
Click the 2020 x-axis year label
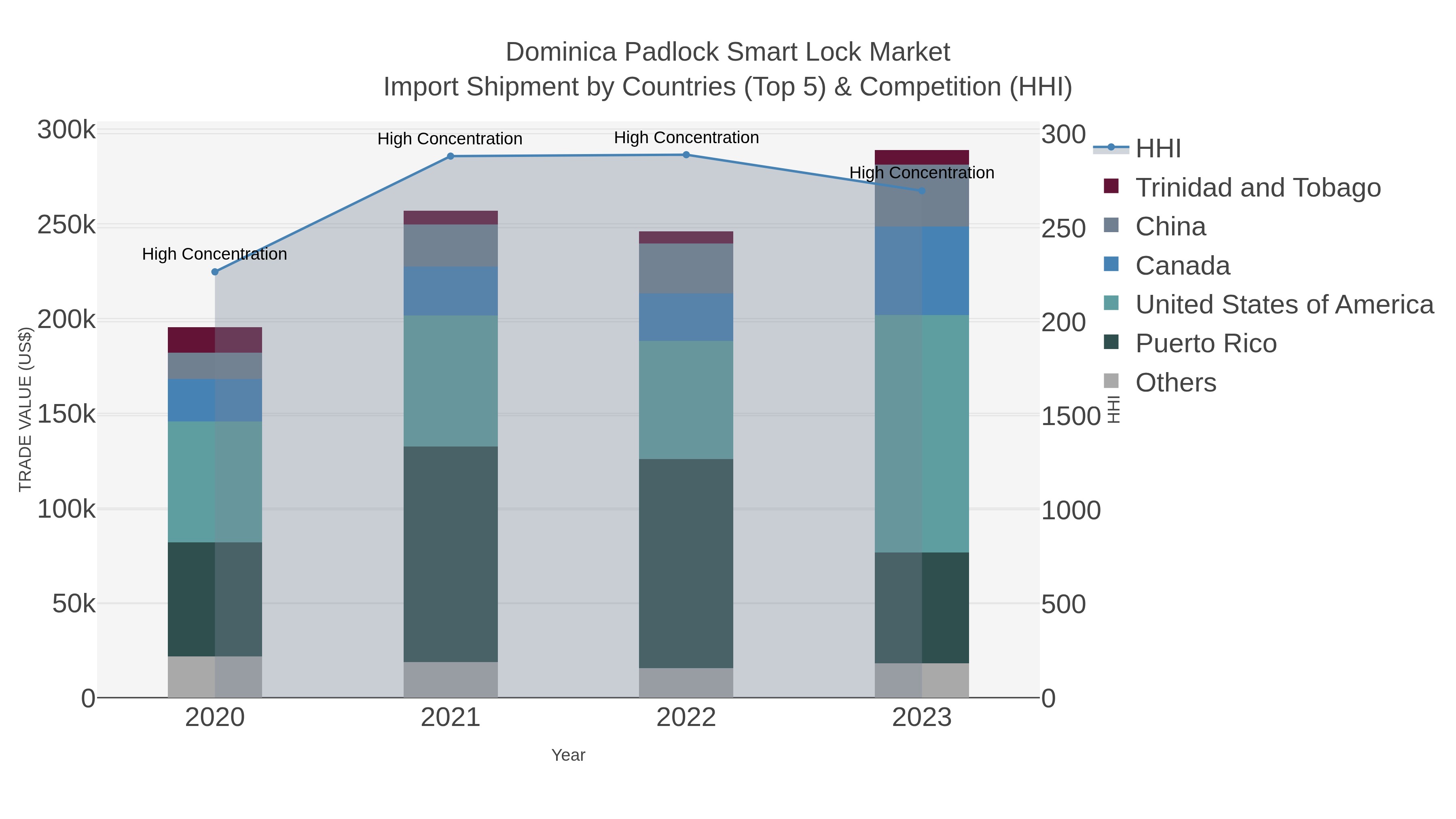tap(215, 718)
